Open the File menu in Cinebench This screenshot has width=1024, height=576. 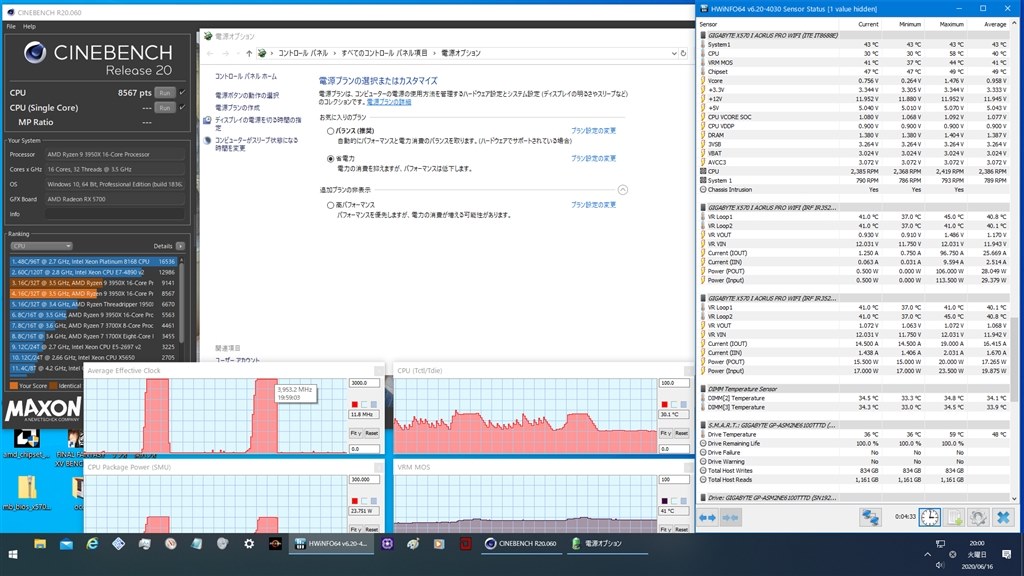coord(11,27)
